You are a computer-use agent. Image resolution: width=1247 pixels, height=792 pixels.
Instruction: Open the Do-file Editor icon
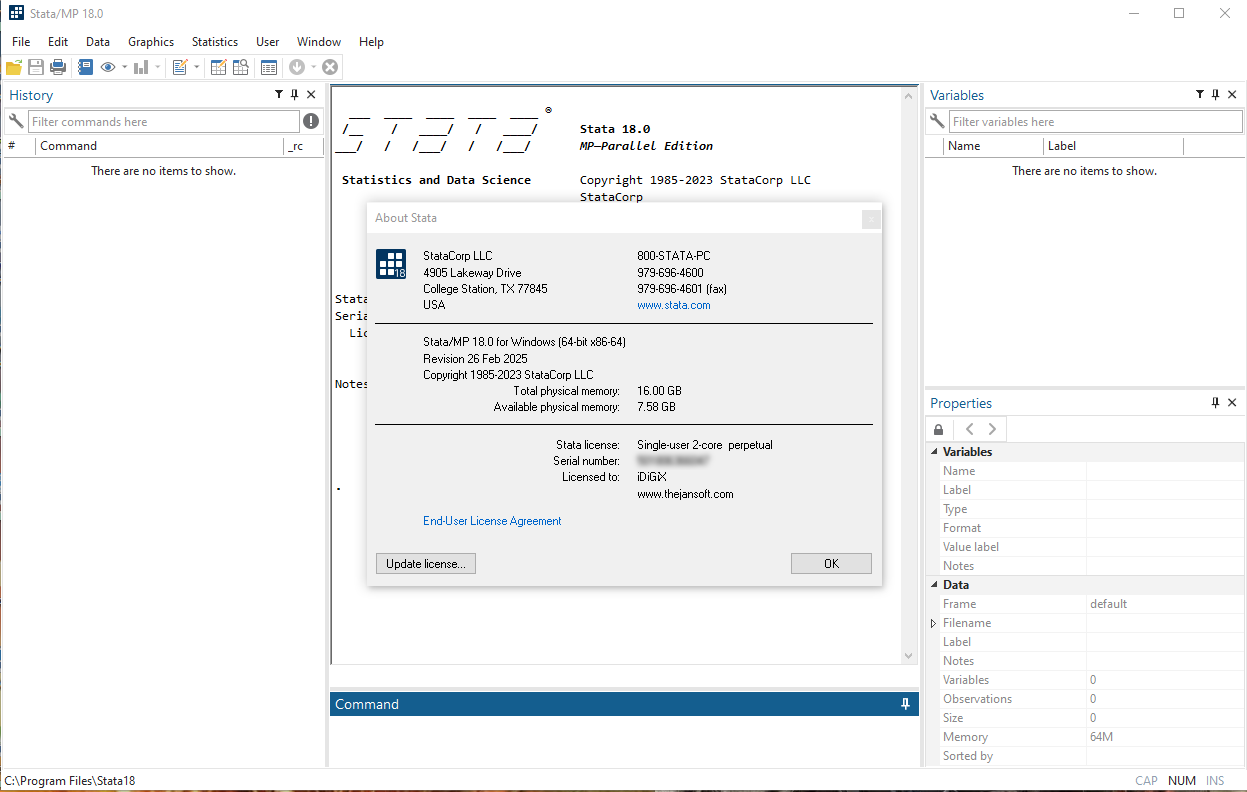click(x=180, y=67)
